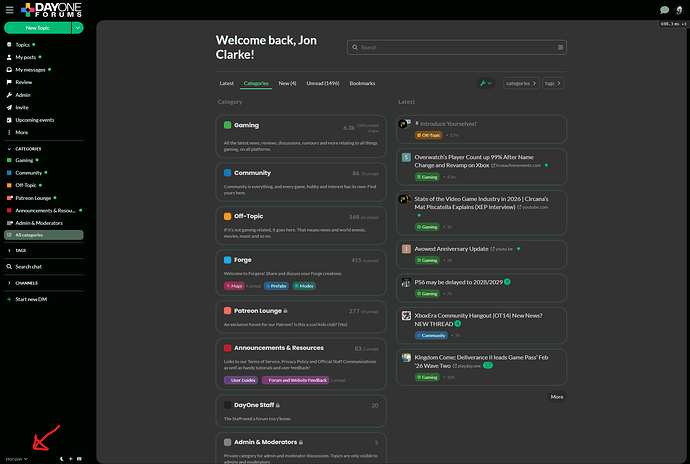Click the Search input field
Screen dimensions: 690x464
(457, 47)
